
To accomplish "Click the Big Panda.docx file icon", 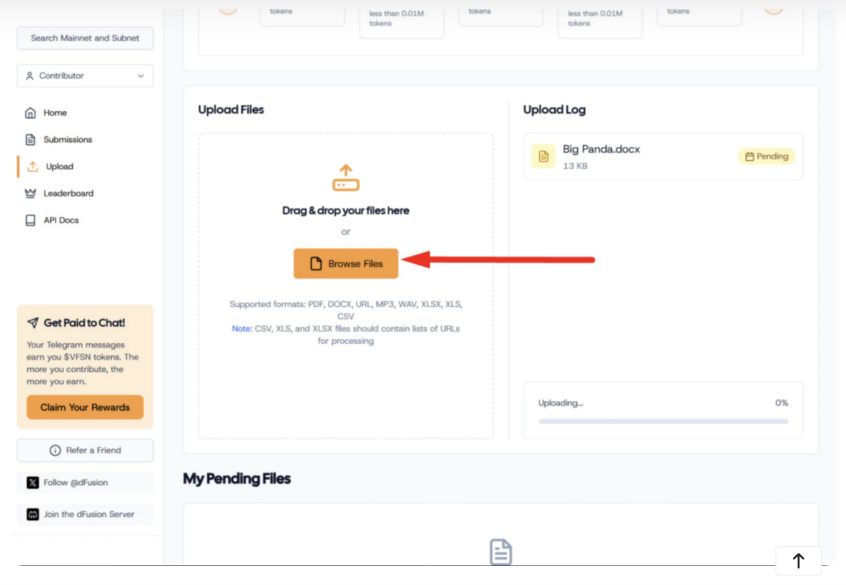I will 542,156.
